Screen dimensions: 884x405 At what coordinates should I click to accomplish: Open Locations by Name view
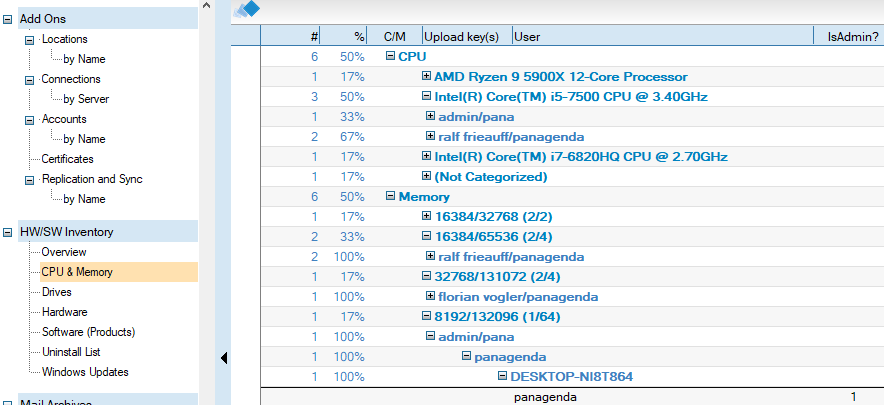84,59
